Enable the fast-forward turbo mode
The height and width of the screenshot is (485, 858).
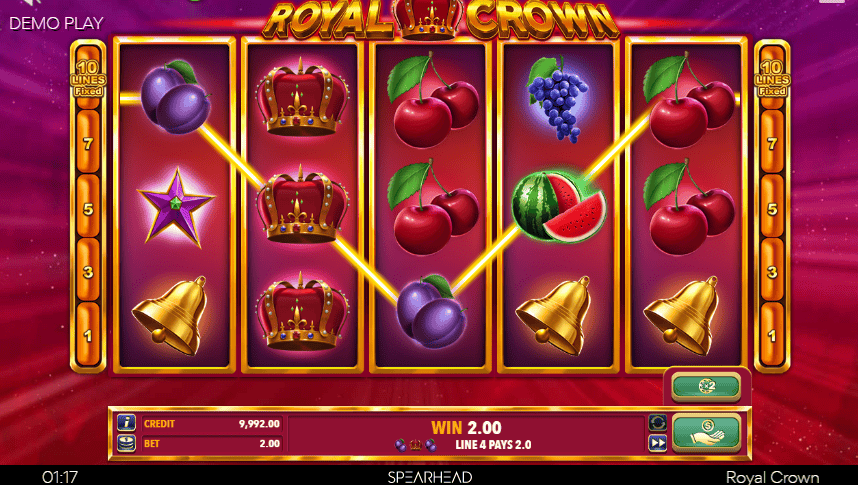[x=657, y=443]
